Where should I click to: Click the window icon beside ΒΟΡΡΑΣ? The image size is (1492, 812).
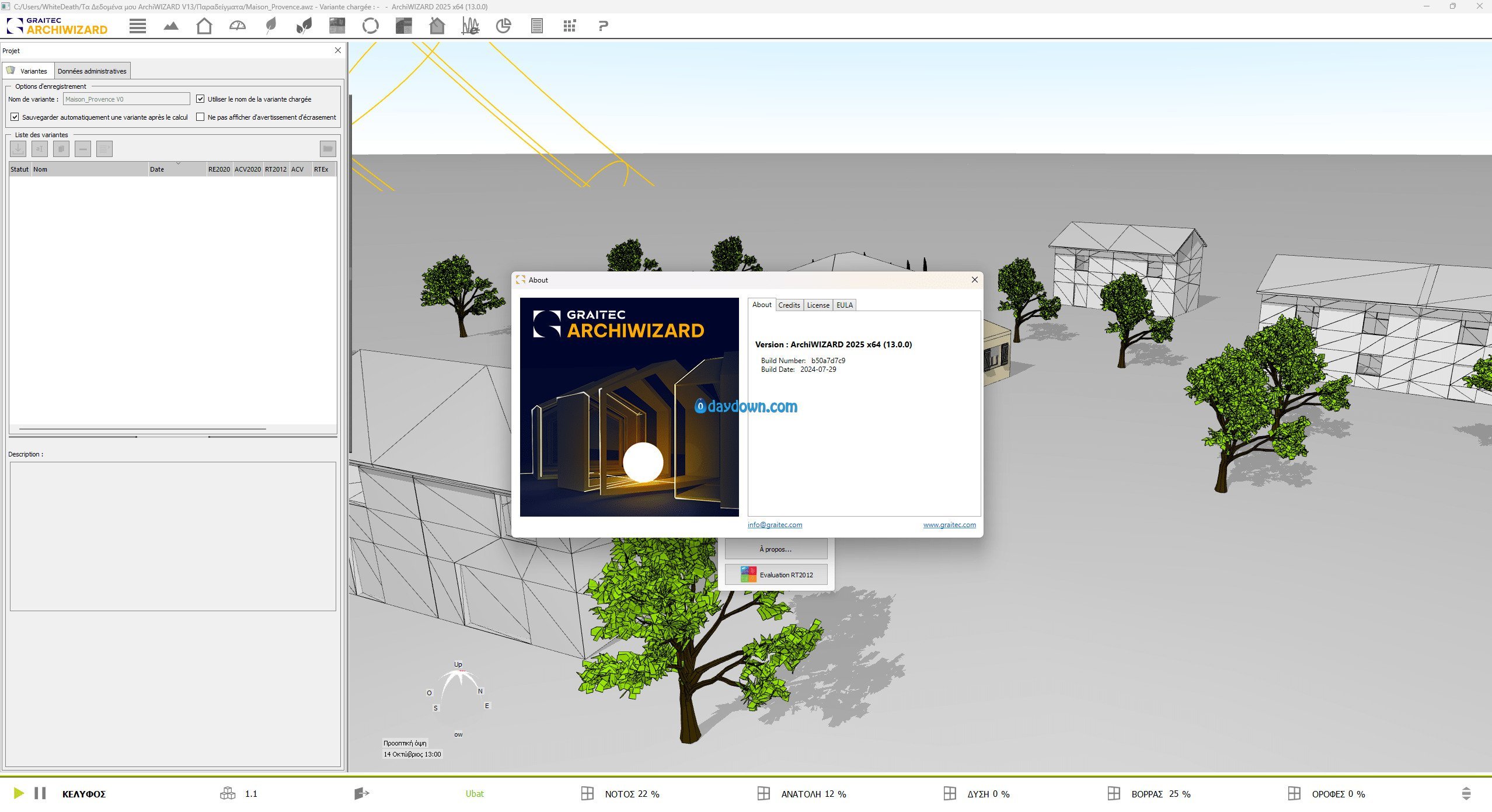coord(1114,793)
